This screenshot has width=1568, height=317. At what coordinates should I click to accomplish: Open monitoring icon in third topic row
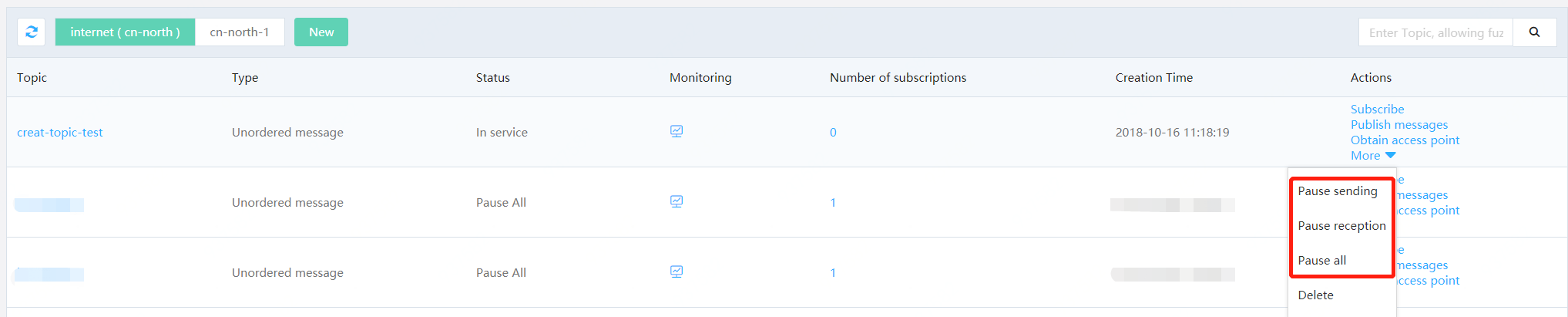pos(677,272)
